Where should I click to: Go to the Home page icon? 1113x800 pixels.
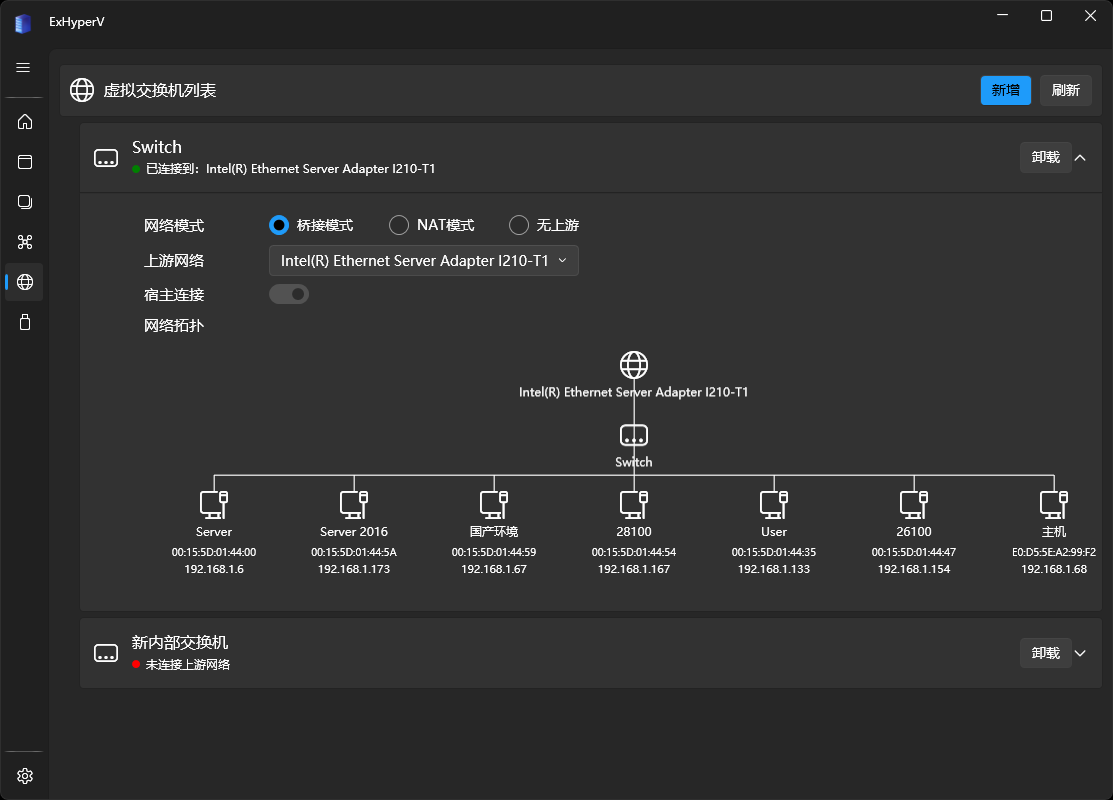25,122
